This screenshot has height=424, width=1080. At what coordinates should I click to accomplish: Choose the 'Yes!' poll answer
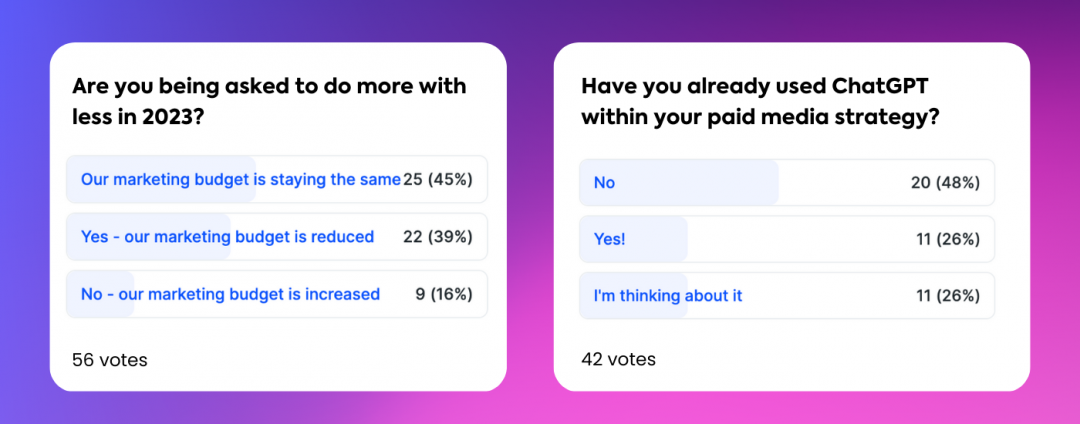click(x=787, y=239)
